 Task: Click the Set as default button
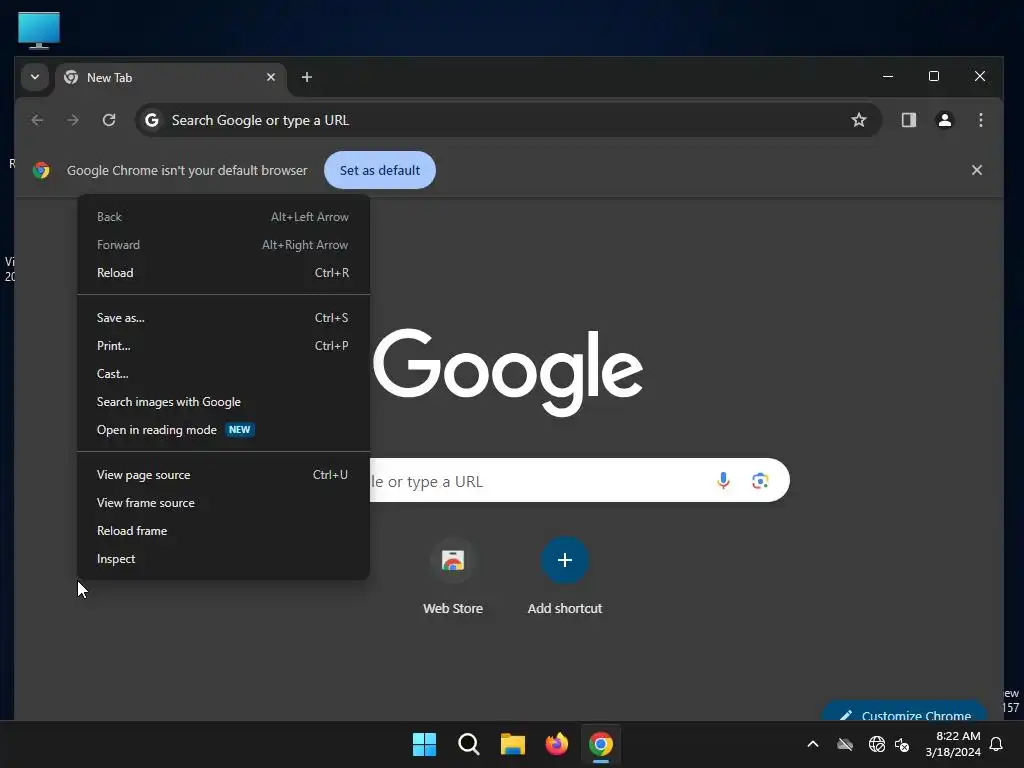click(x=379, y=170)
